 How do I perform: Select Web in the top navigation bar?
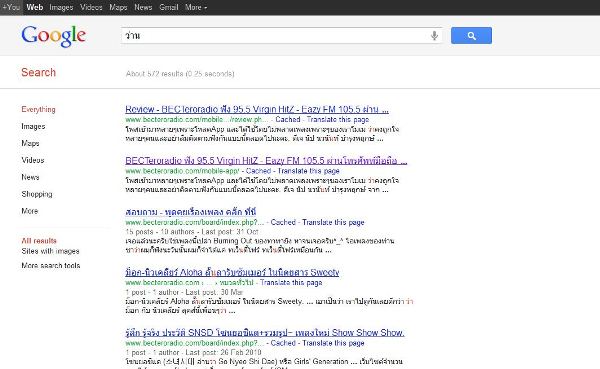tap(34, 7)
